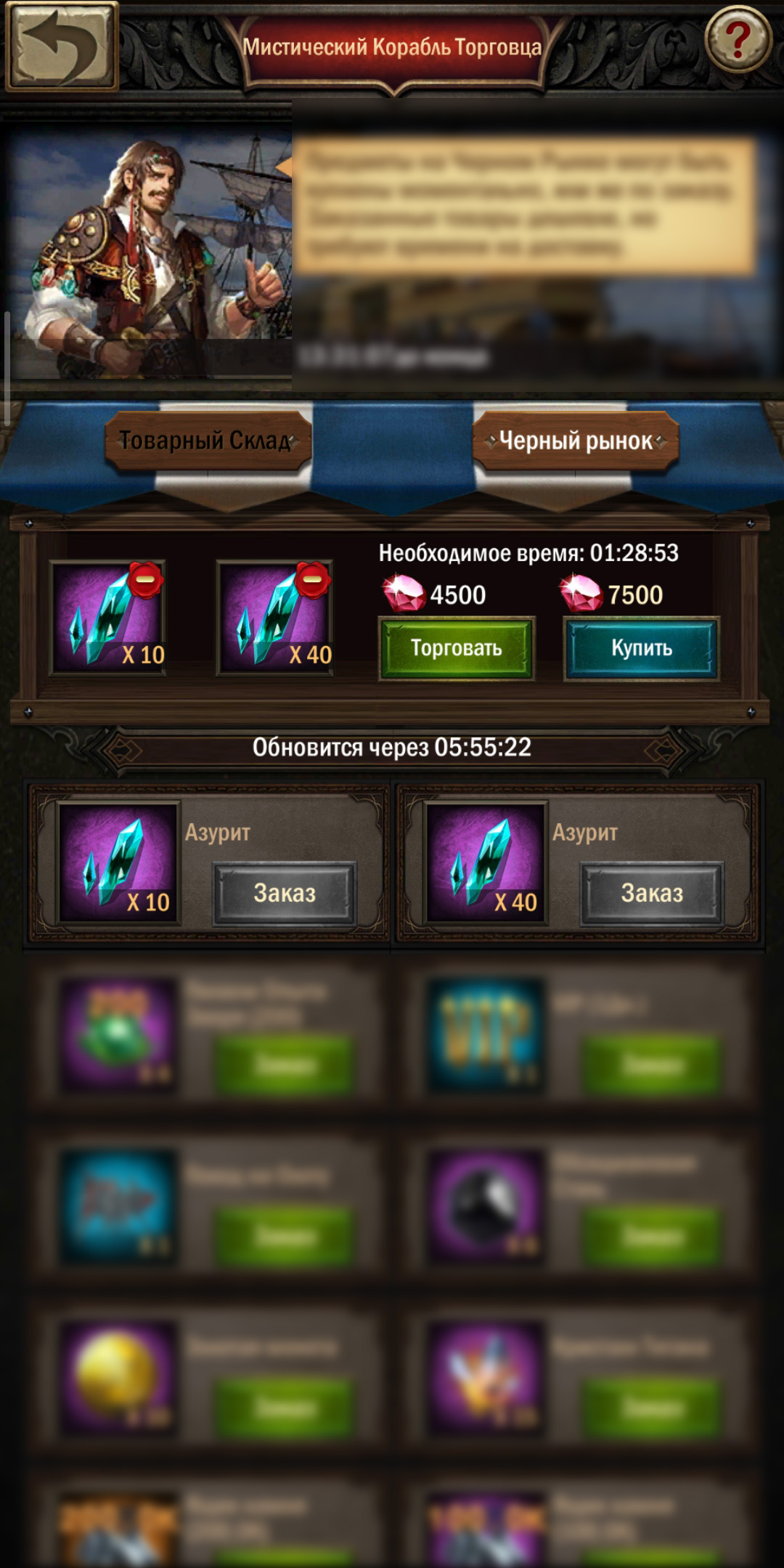Switch to the Товарный Склад tab
Image resolution: width=784 pixels, height=1568 pixels.
point(208,440)
